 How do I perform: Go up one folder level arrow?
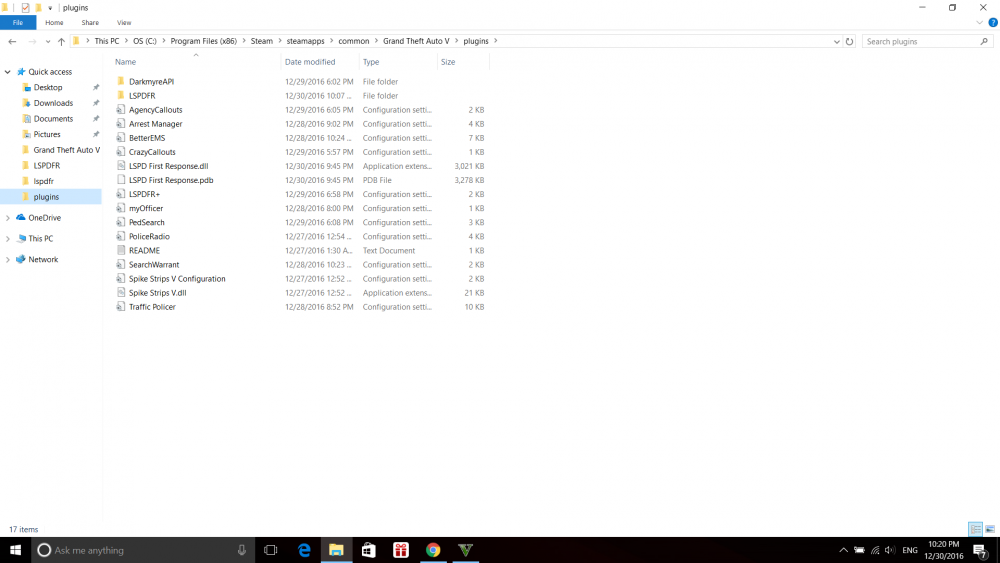[x=61, y=41]
